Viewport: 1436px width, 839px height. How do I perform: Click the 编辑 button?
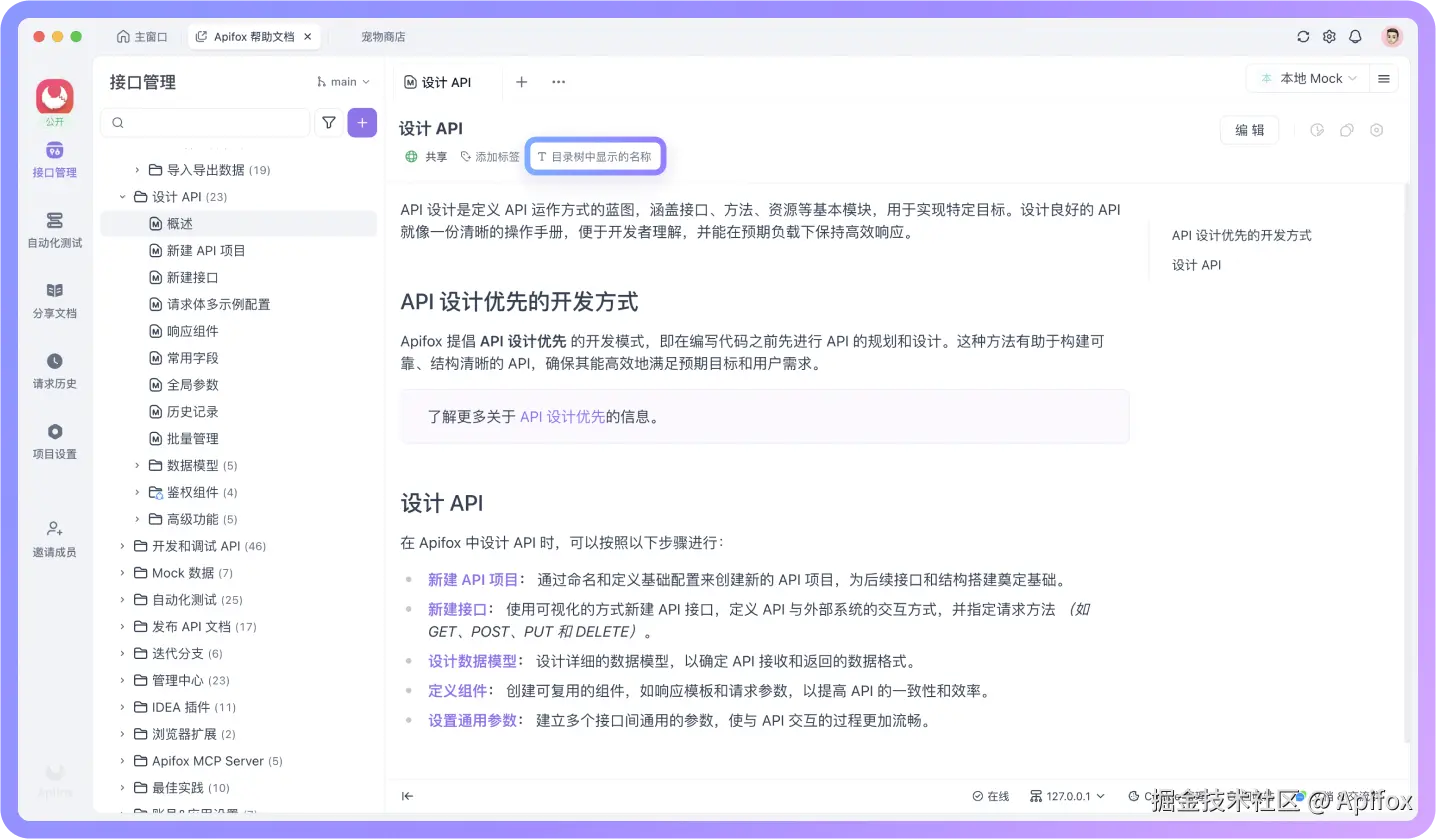(1250, 130)
